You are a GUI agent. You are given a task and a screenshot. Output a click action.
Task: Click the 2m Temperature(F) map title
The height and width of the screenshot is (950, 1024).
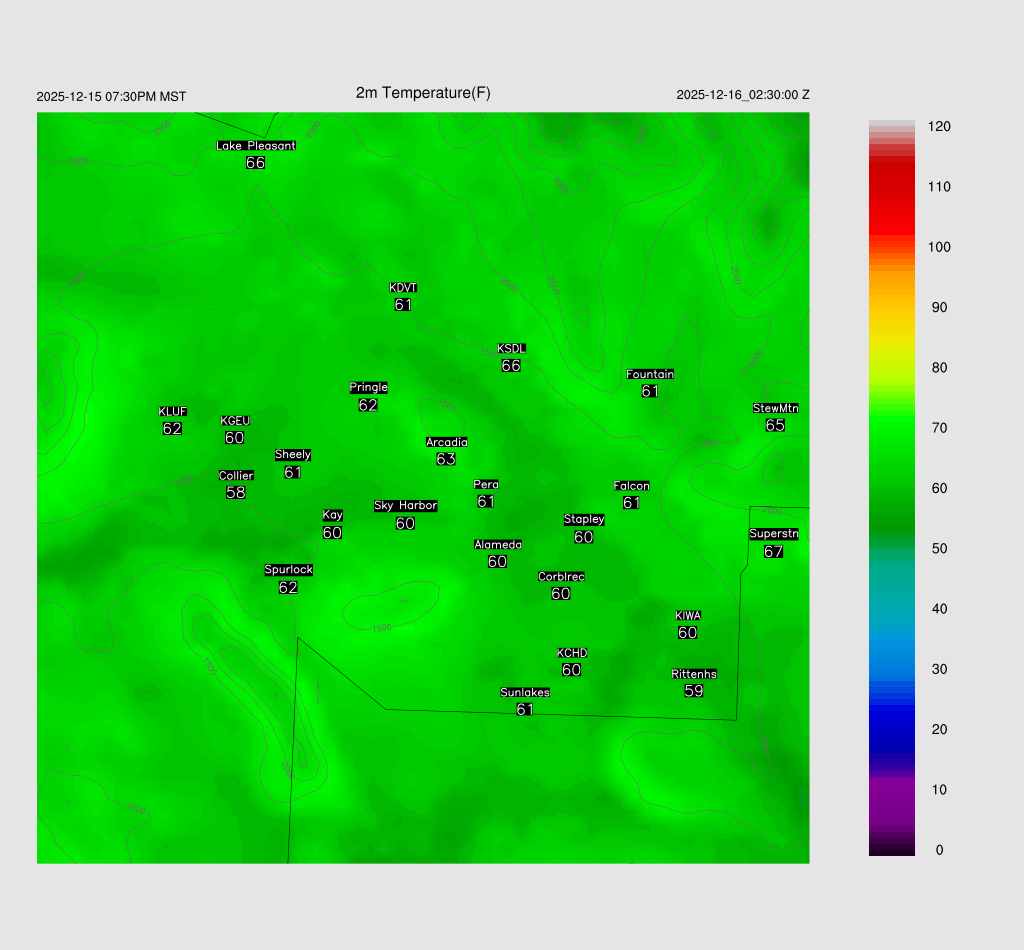pos(423,93)
